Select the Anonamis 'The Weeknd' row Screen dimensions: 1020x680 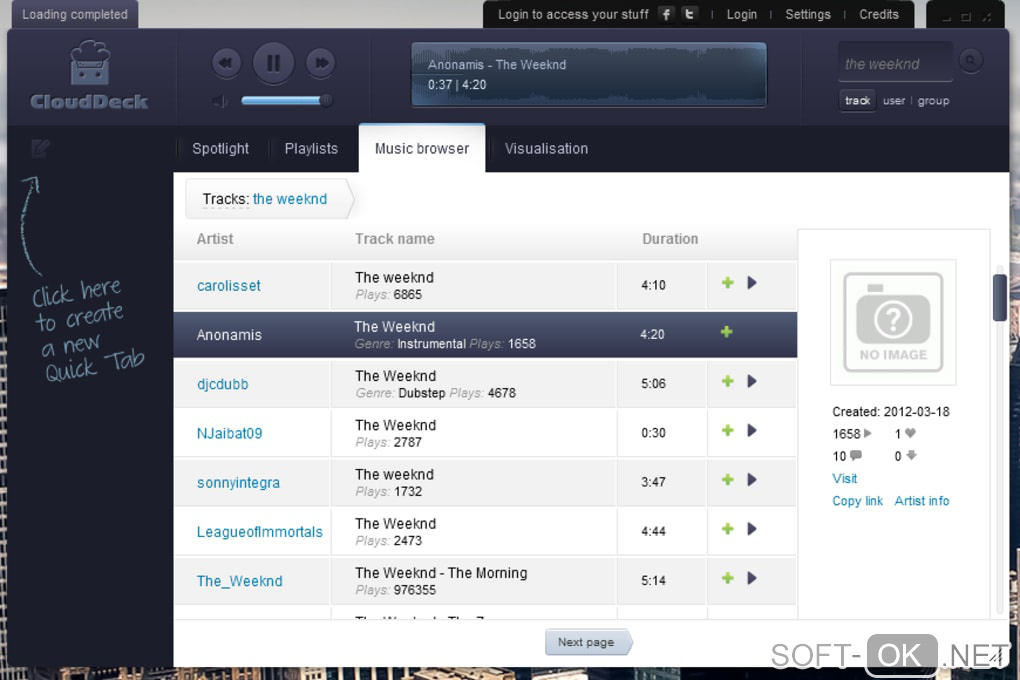(485, 334)
